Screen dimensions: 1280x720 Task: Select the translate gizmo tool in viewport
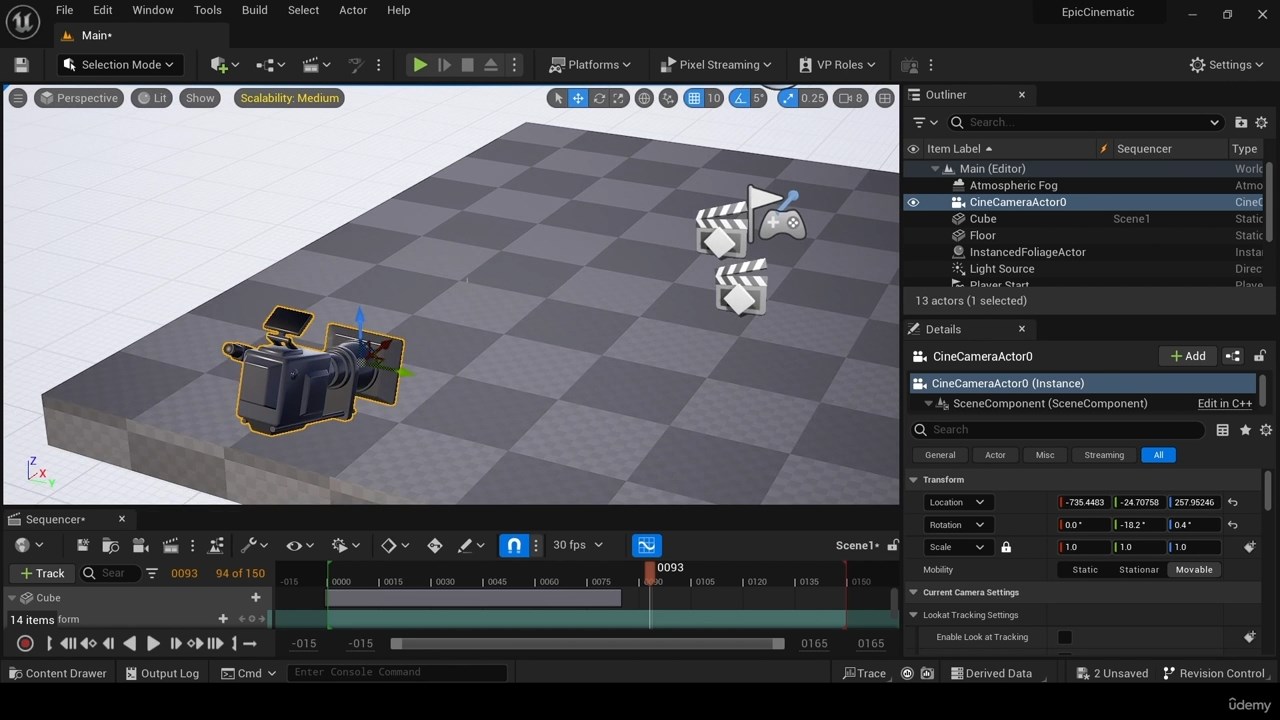(578, 98)
